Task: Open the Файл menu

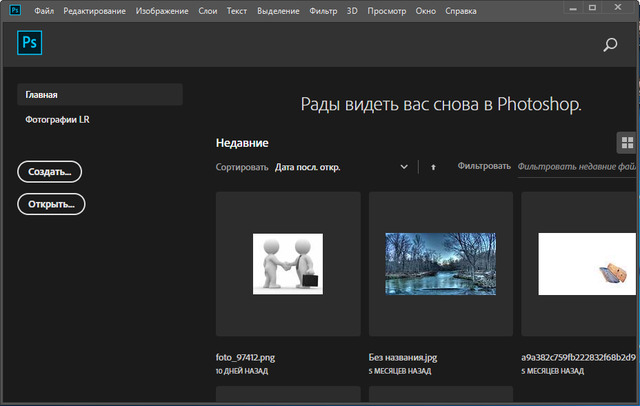Action: coord(44,10)
